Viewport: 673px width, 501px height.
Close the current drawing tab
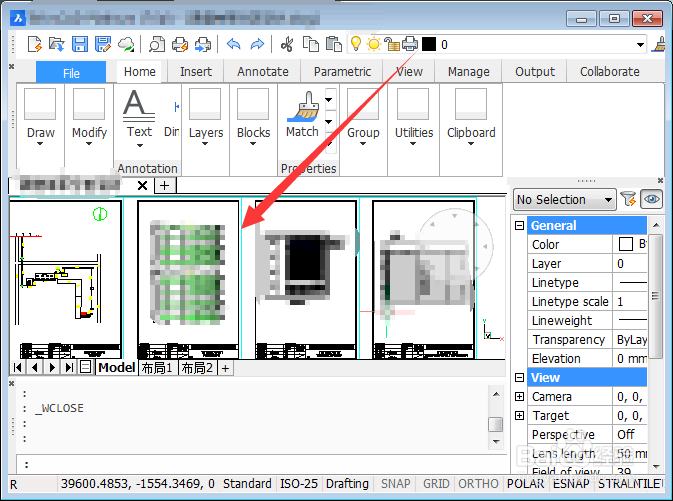click(142, 185)
